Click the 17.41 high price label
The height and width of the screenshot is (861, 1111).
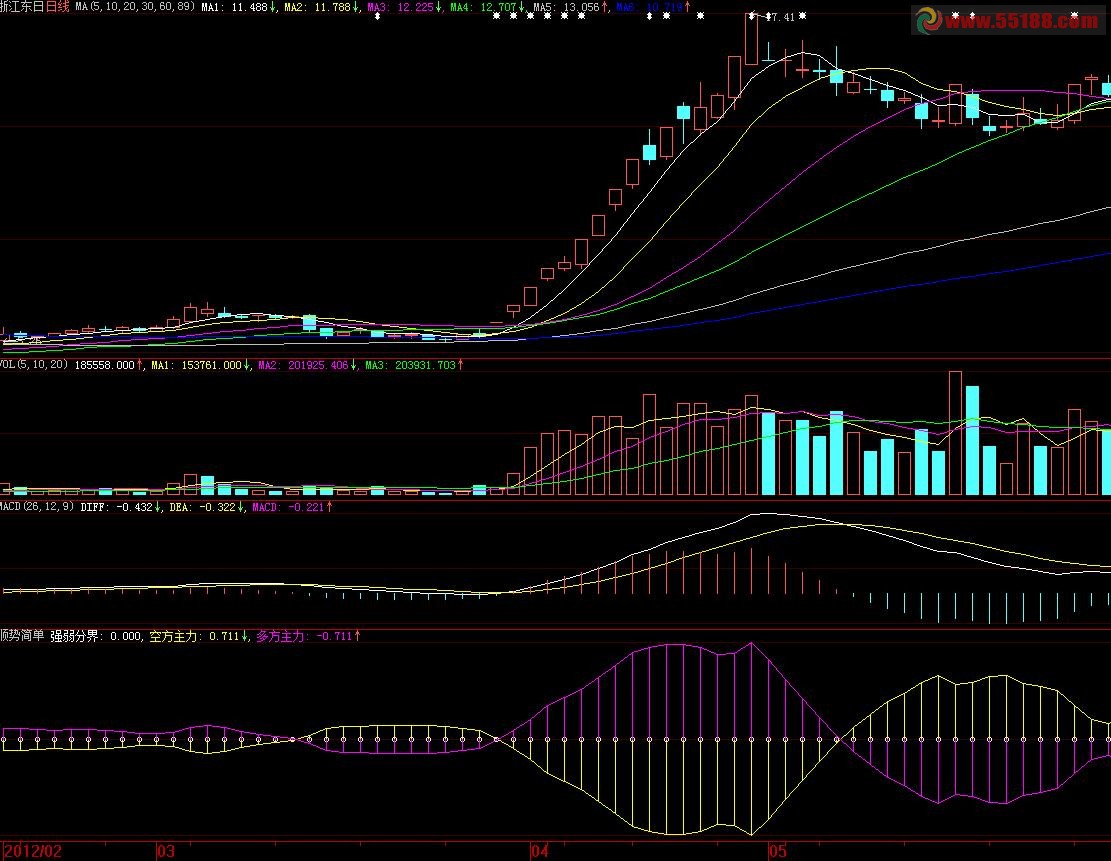(782, 17)
